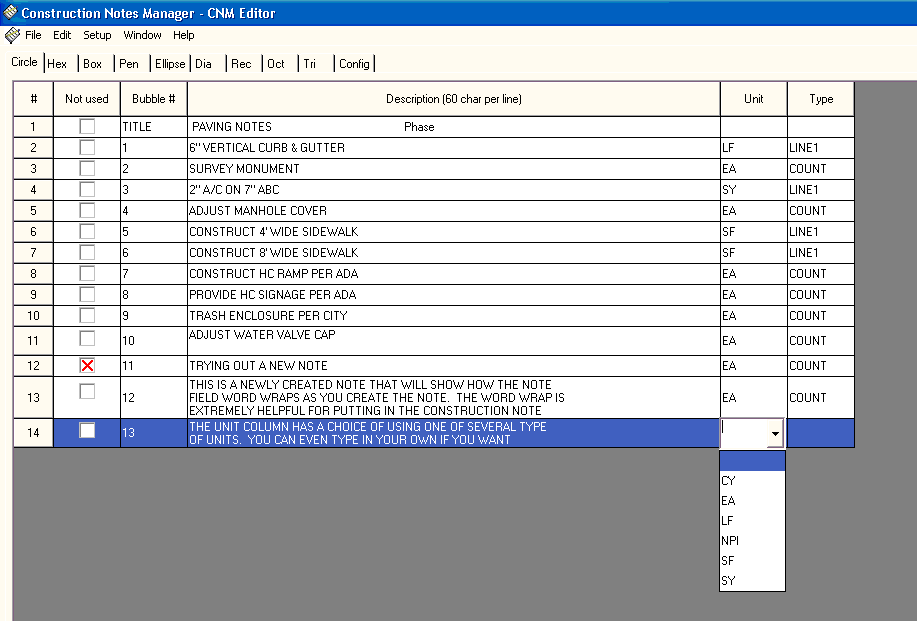Collapse the Unit dropdown arrow in row 14
917x621 pixels.
774,434
